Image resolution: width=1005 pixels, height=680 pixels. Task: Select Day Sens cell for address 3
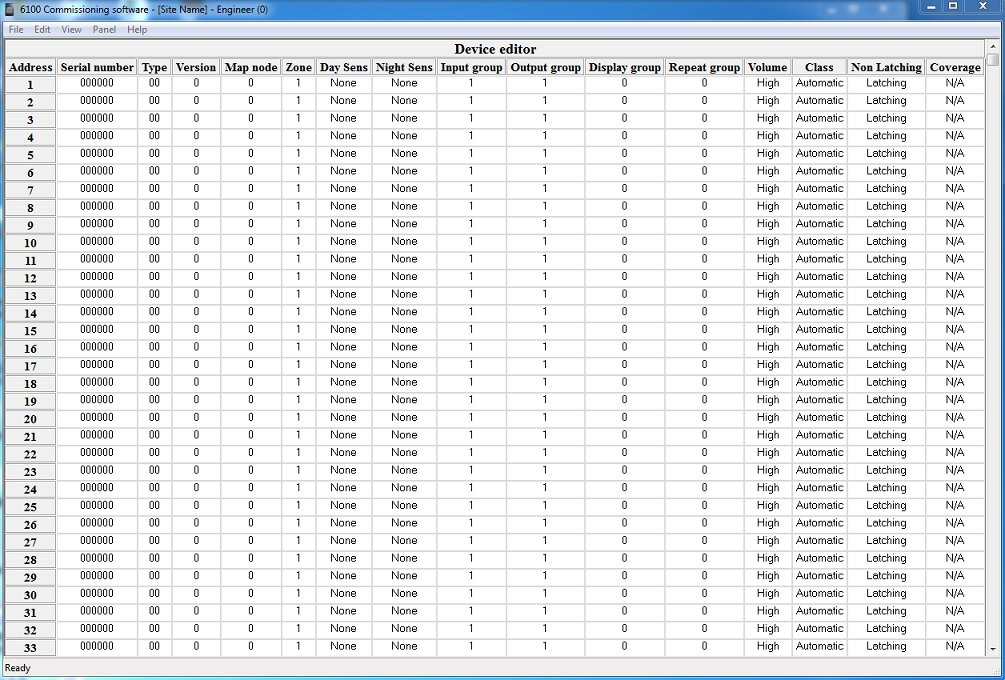[344, 118]
